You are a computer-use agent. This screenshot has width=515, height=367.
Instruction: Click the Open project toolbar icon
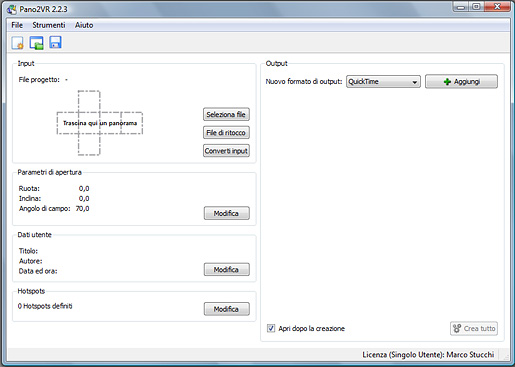(x=36, y=43)
